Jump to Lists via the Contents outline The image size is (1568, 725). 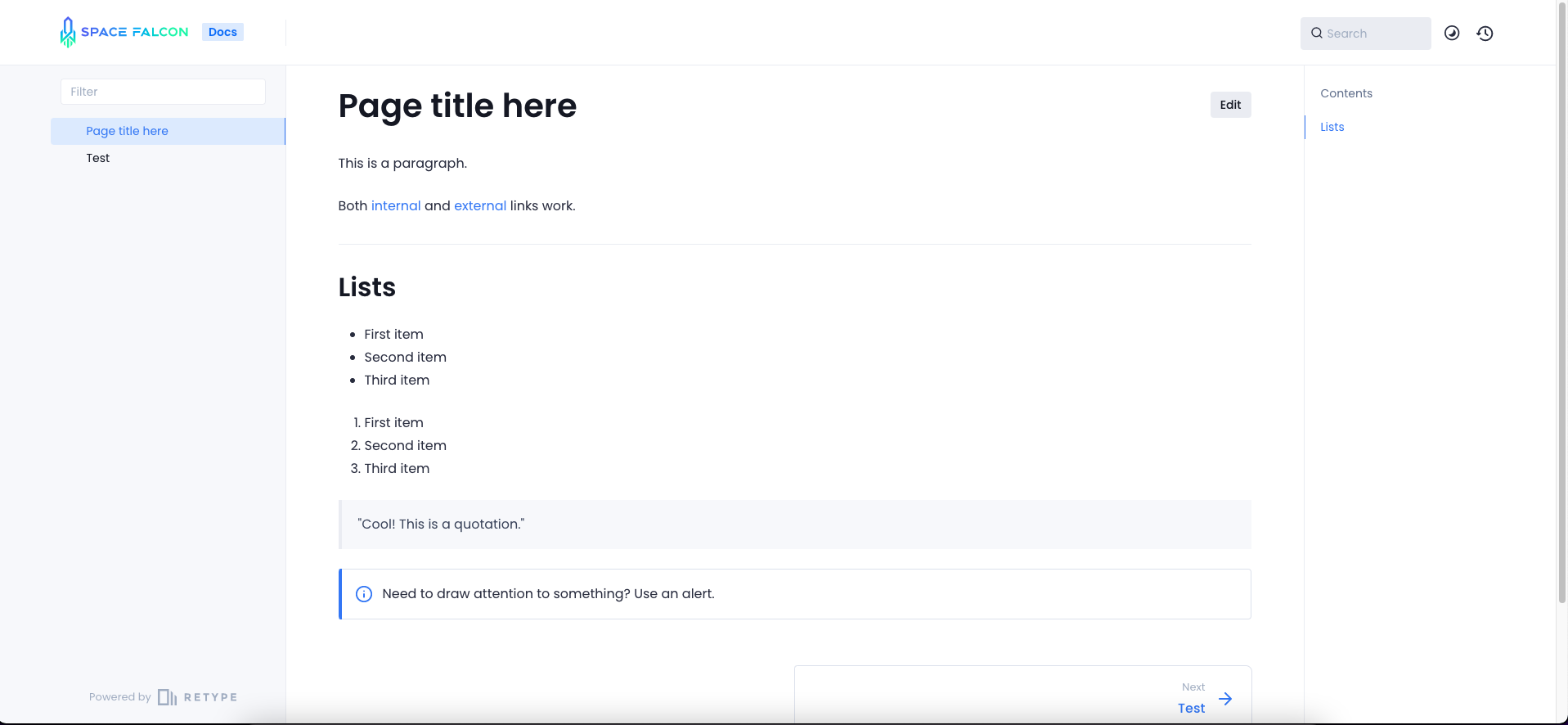pos(1332,127)
